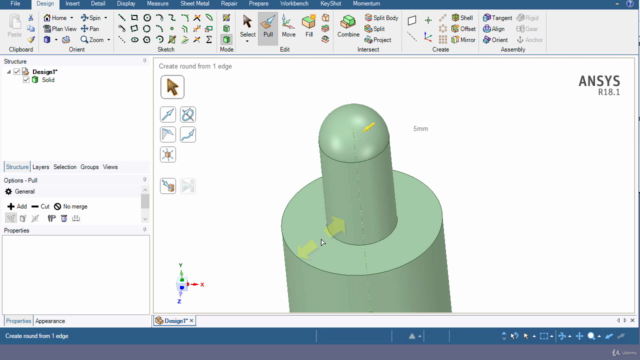Select the Sweep tool guide
This screenshot has height=360, width=640.
click(188, 135)
